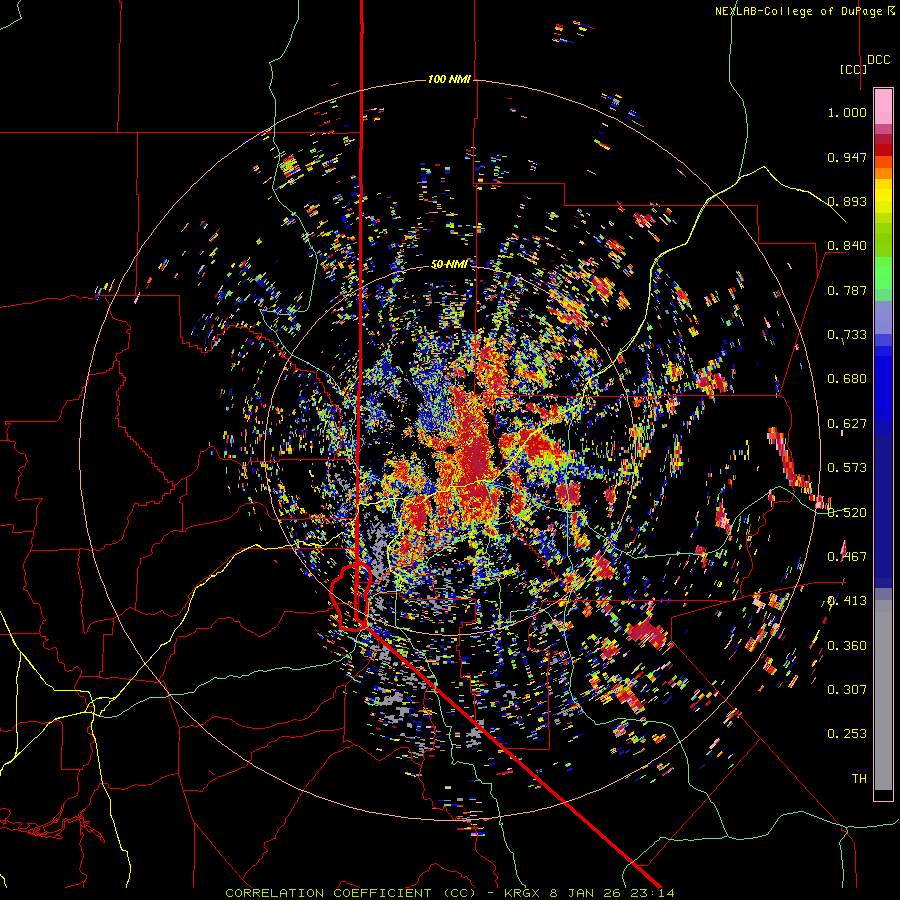The height and width of the screenshot is (900, 900).
Task: Click the 100 NMI range ring label
Action: coord(449,79)
